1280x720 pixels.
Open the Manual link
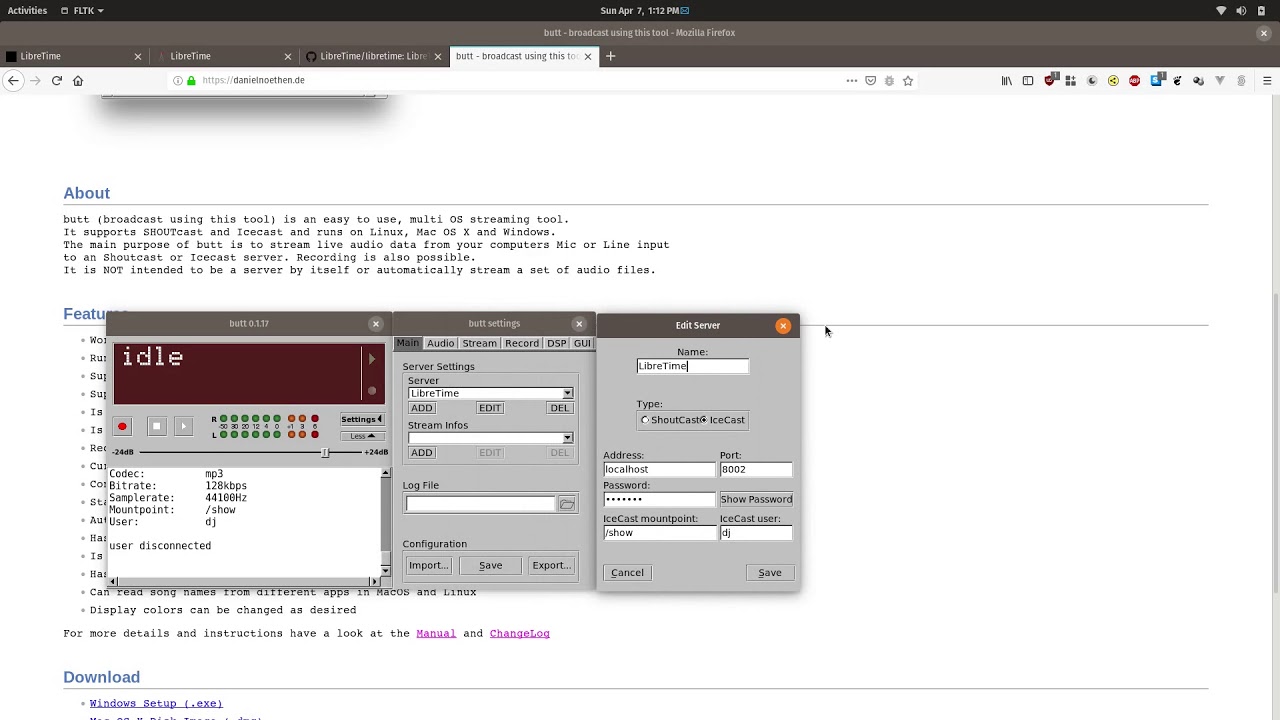(x=436, y=634)
